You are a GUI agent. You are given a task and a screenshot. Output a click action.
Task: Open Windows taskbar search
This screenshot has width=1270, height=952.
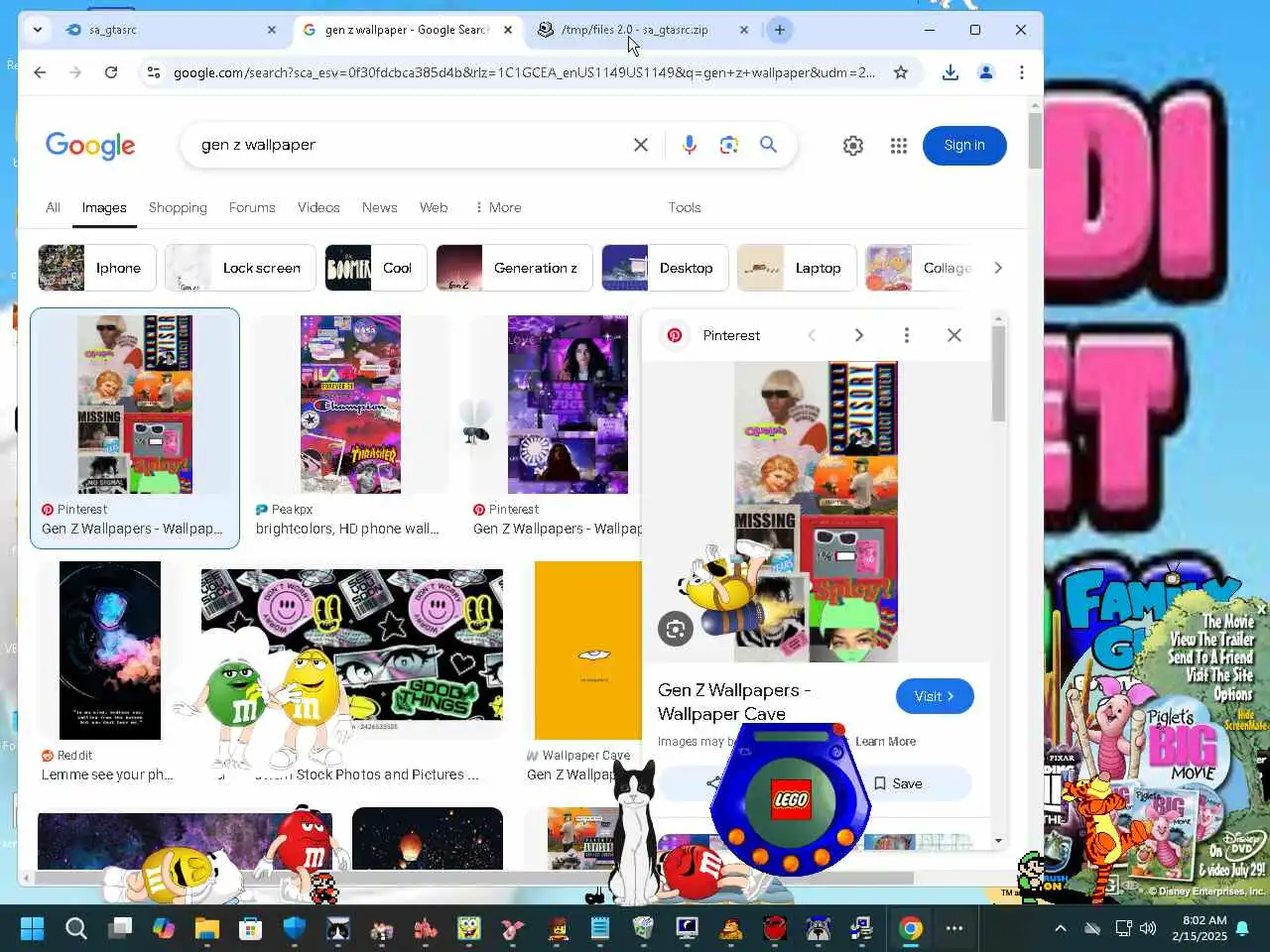coord(76,928)
